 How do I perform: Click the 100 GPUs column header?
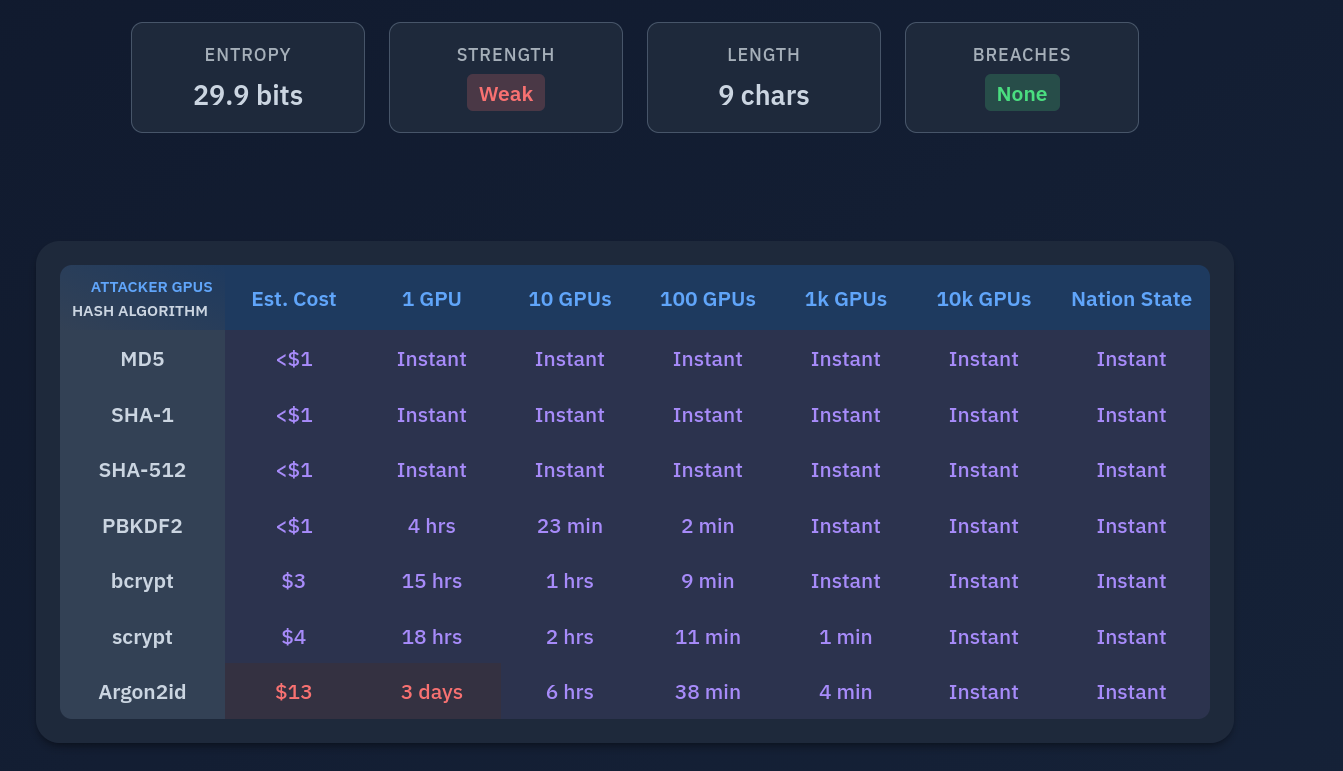tap(708, 299)
